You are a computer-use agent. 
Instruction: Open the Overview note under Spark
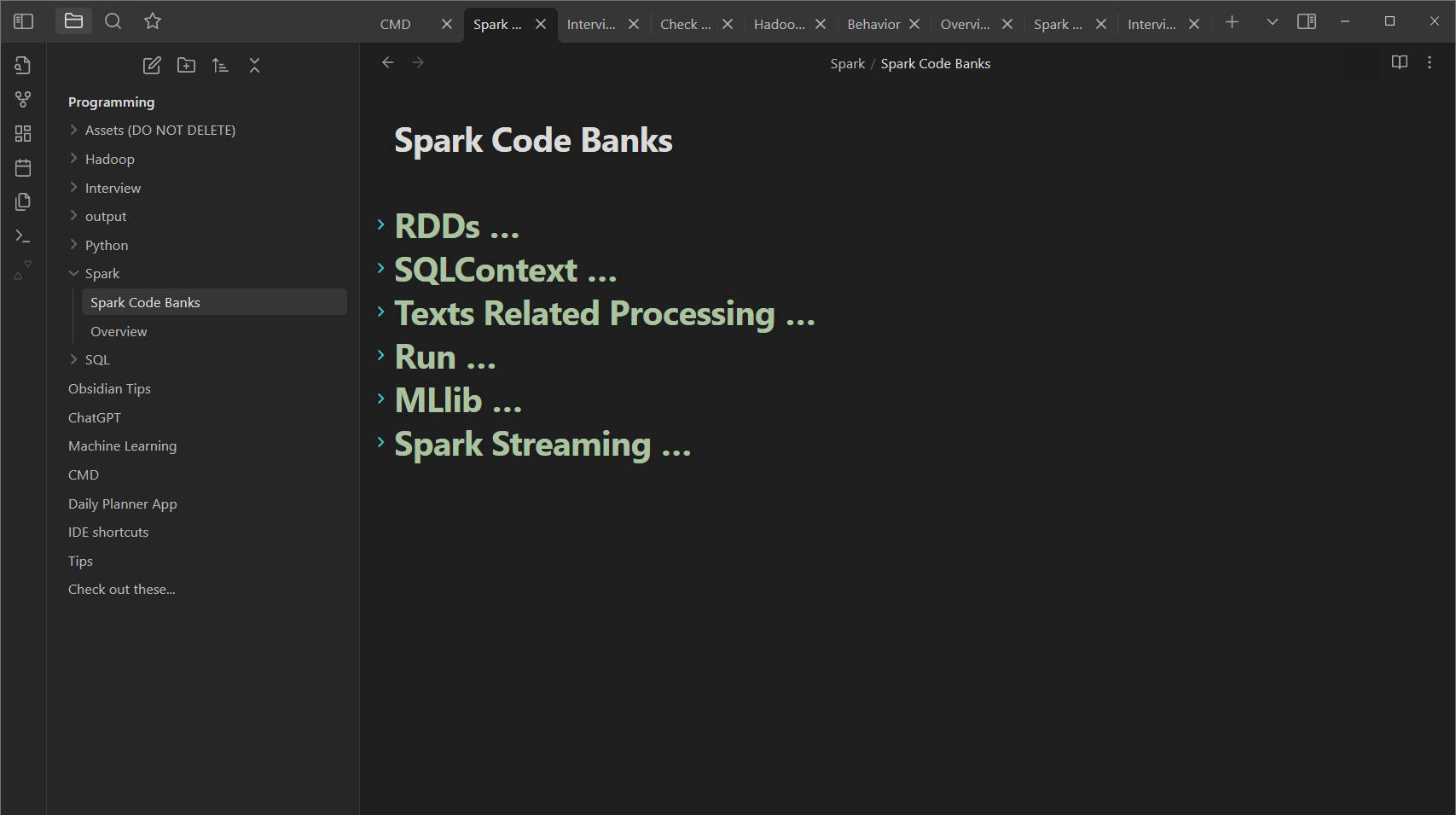pyautogui.click(x=119, y=332)
